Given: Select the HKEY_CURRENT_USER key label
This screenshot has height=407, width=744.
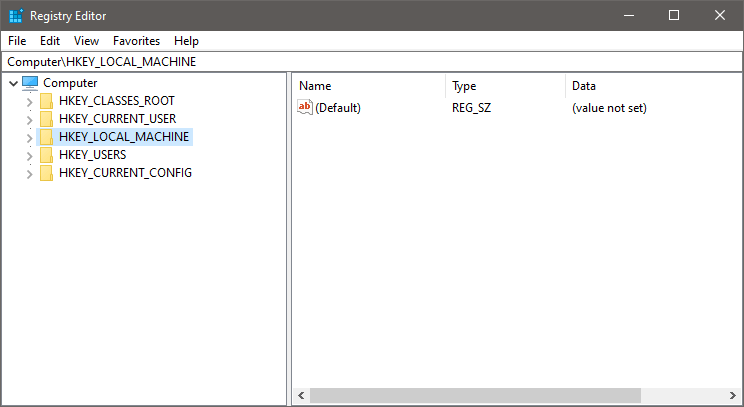Looking at the screenshot, I should (118, 119).
